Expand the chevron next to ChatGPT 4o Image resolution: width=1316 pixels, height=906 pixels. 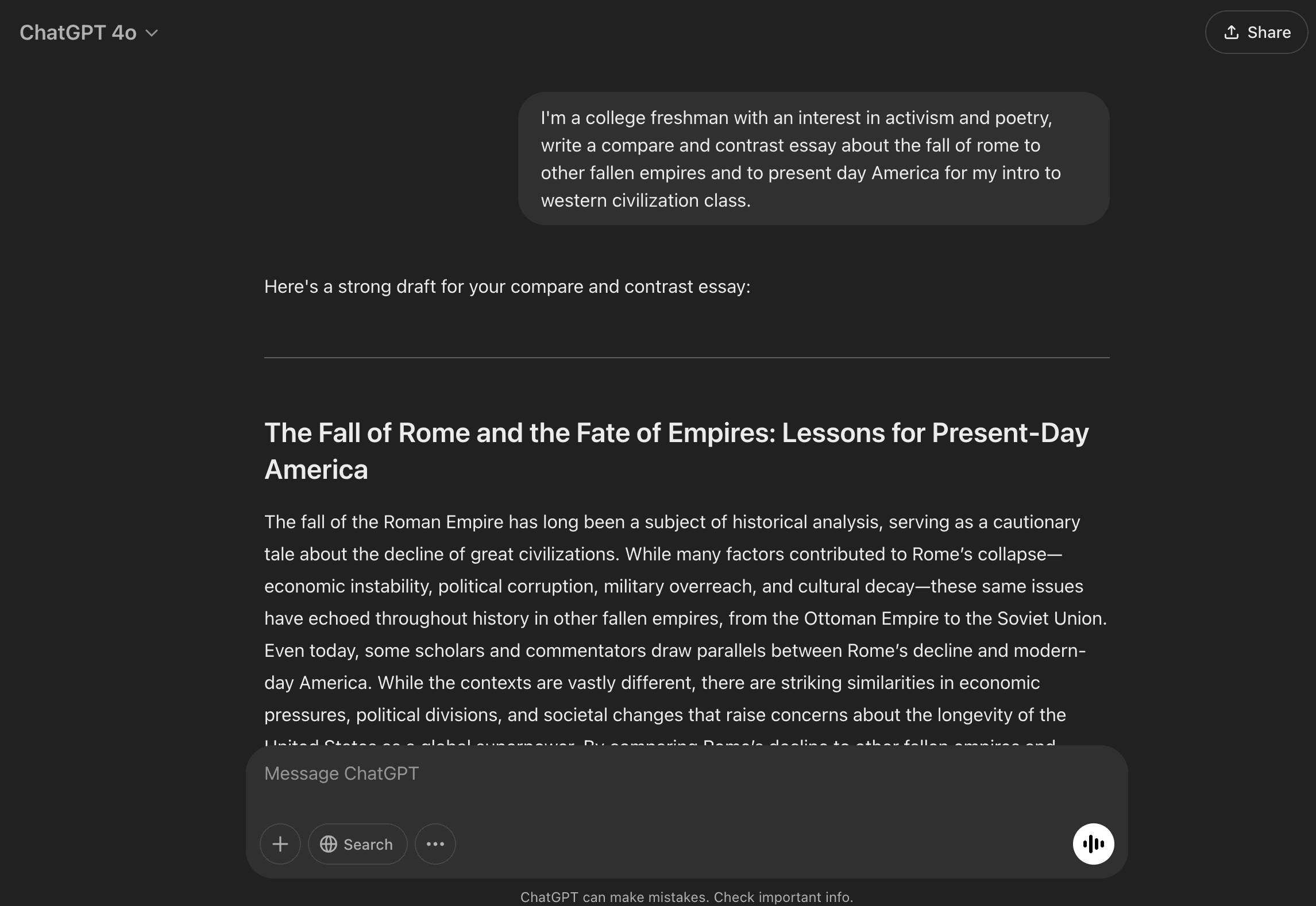(x=152, y=33)
